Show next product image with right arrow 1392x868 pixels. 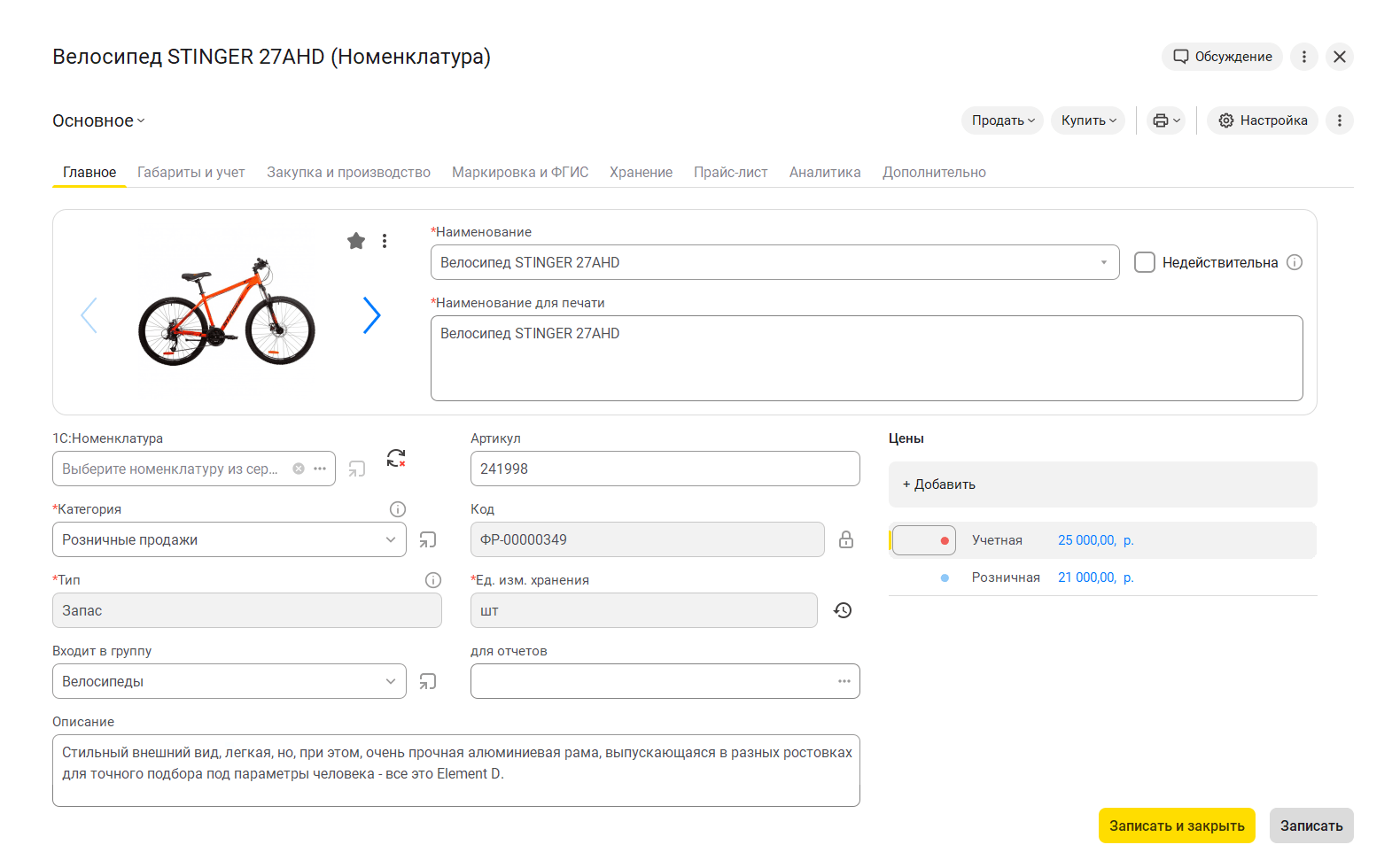(x=371, y=315)
